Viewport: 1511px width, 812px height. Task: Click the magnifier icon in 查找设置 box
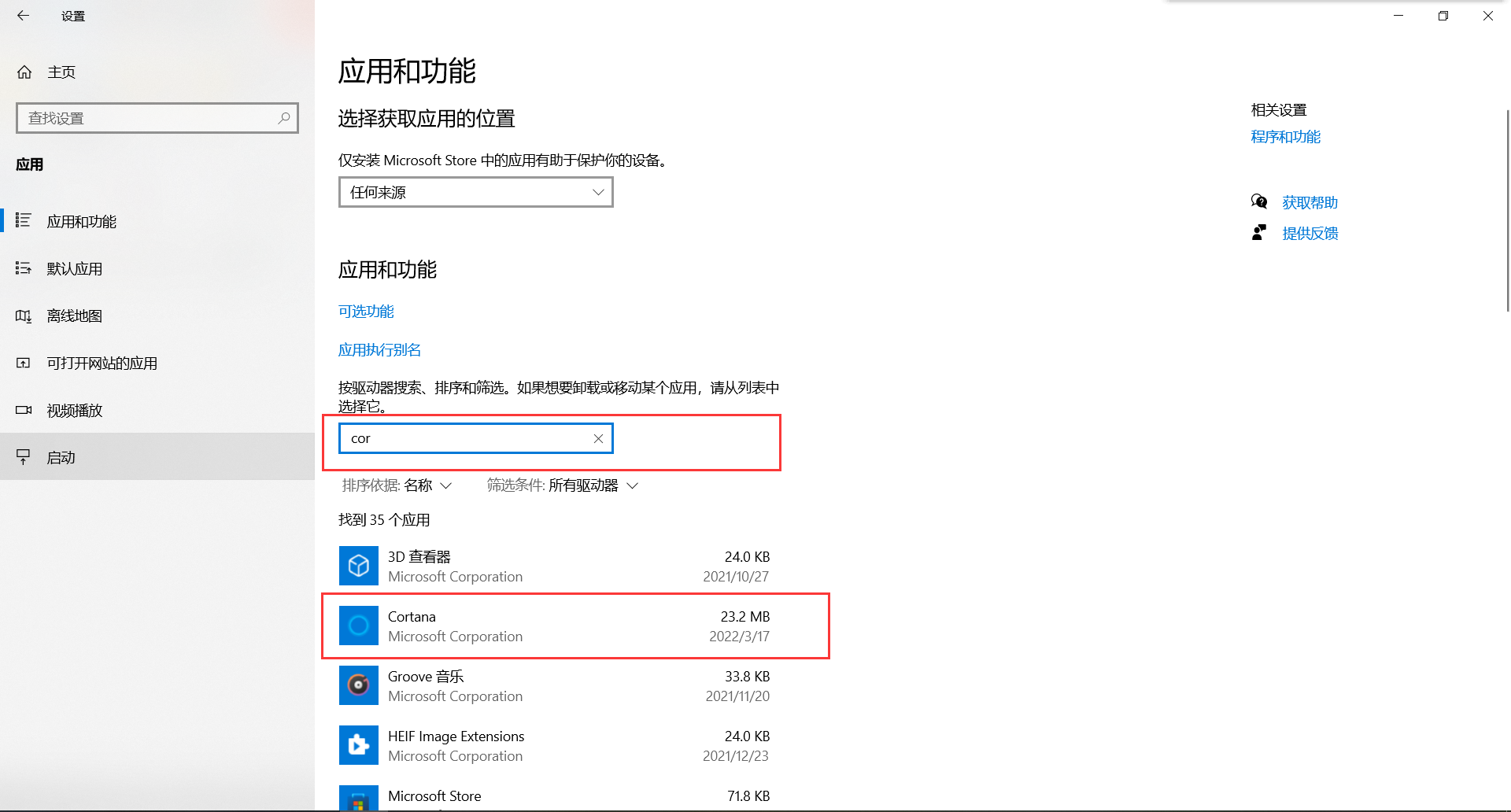[284, 118]
